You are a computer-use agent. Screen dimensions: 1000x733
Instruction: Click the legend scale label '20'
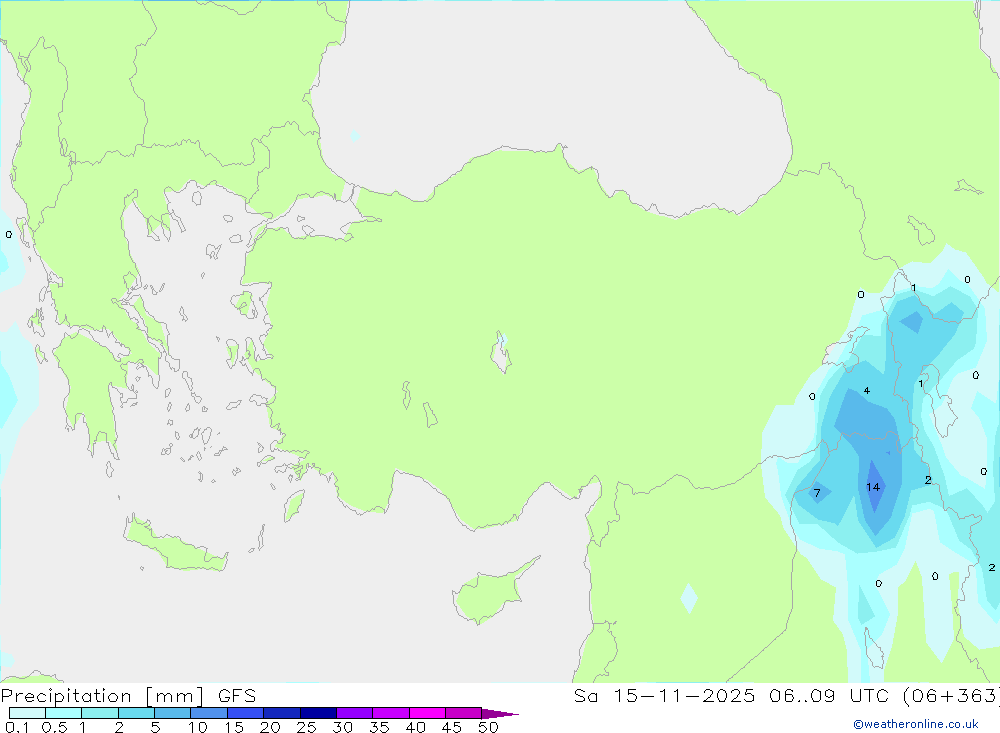point(270,727)
